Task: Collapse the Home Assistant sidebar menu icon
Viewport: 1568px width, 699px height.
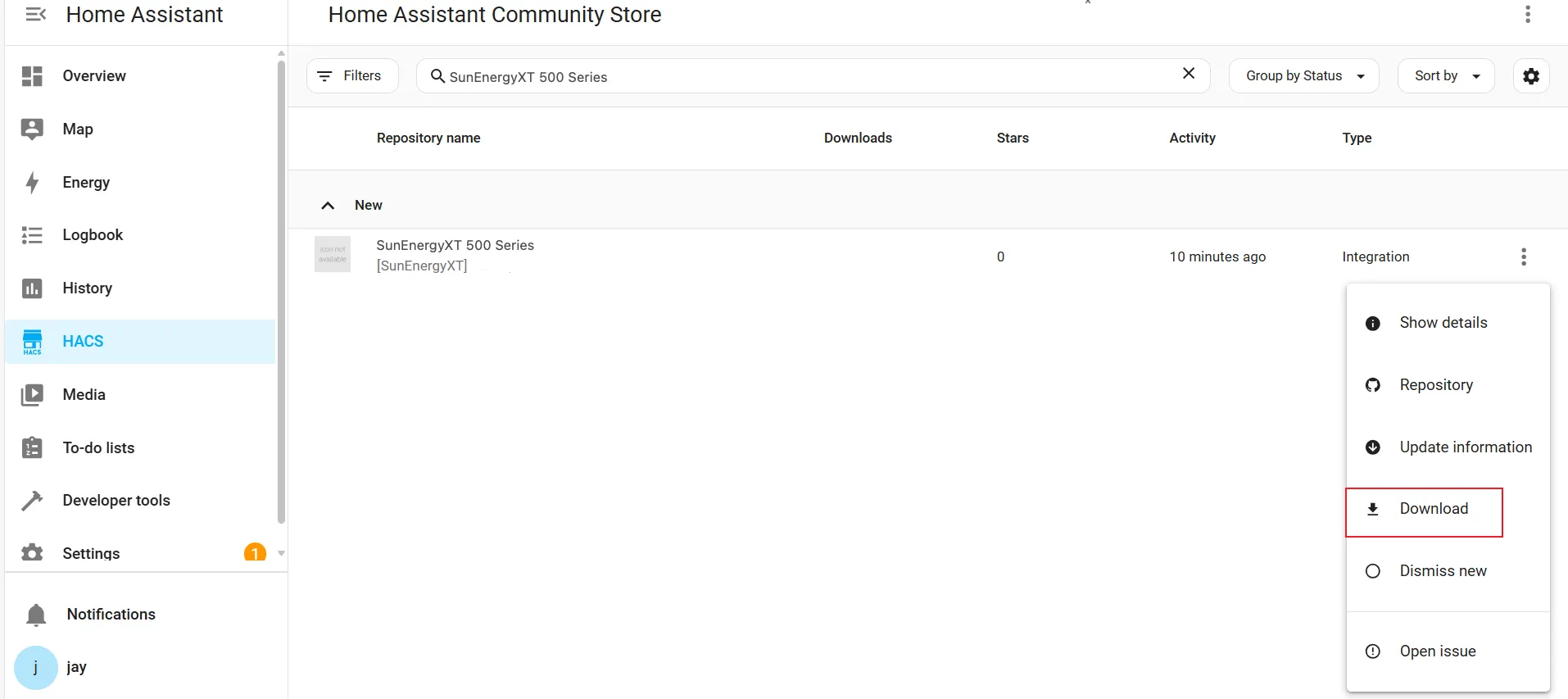Action: tap(35, 15)
